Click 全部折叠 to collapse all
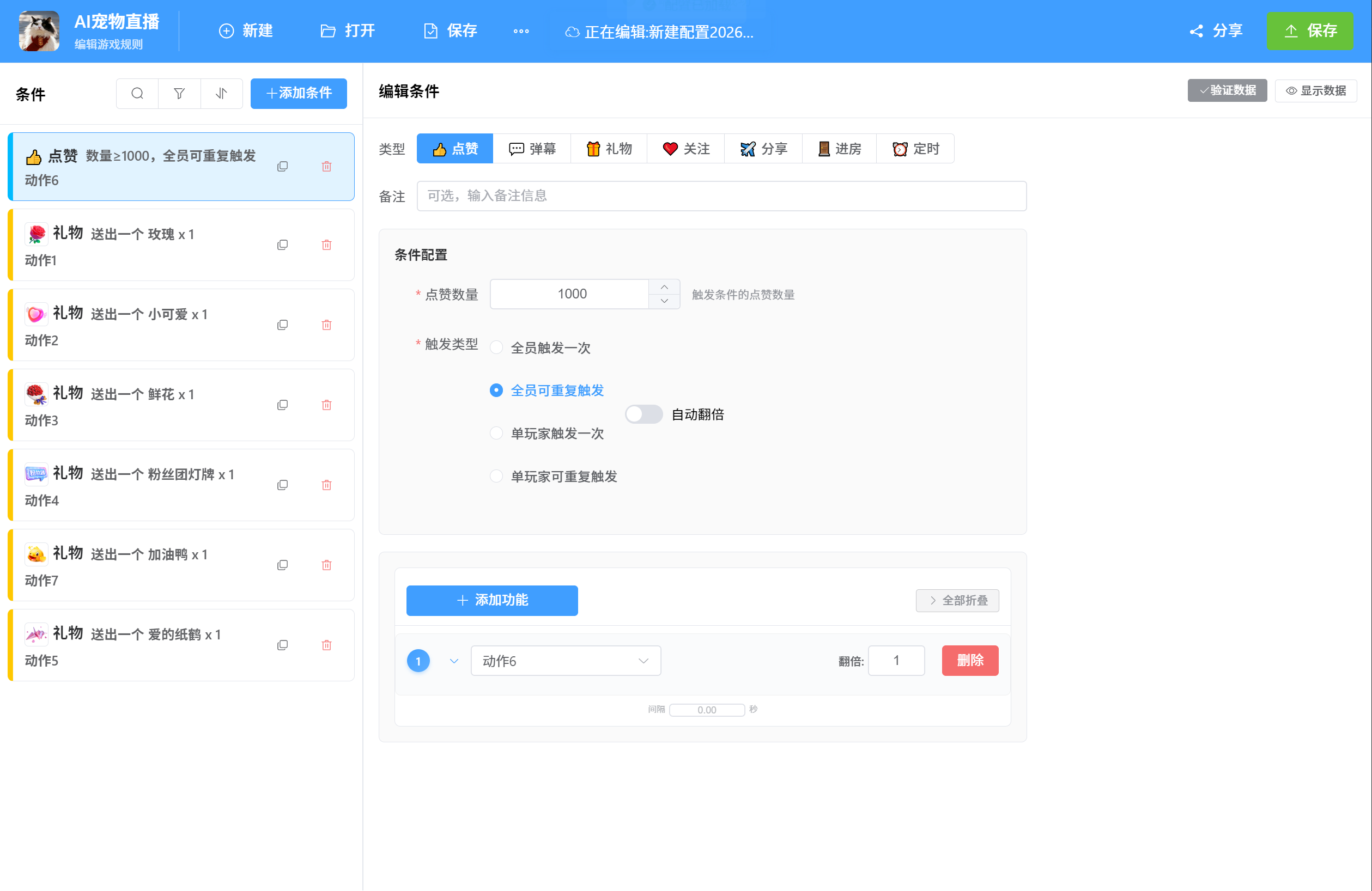Image resolution: width=1372 pixels, height=891 pixels. pos(957,601)
